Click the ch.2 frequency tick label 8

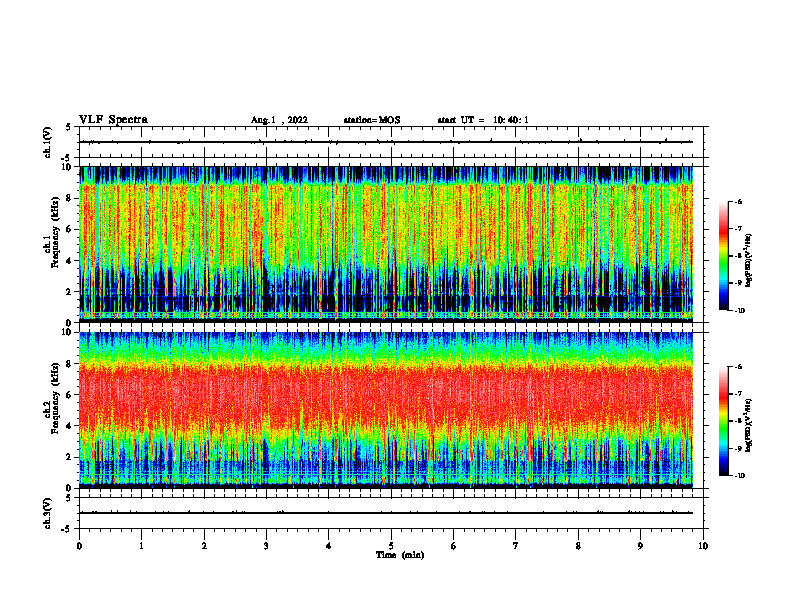click(70, 364)
